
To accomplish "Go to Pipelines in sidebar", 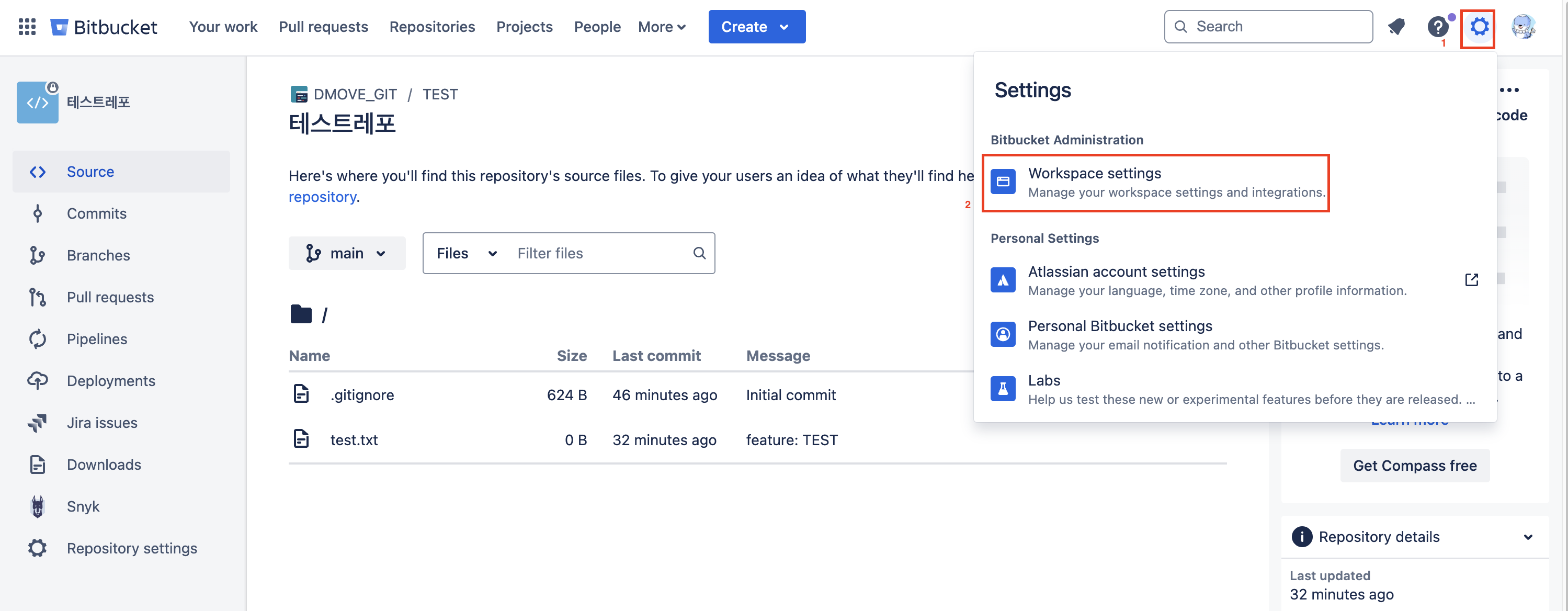I will [97, 339].
